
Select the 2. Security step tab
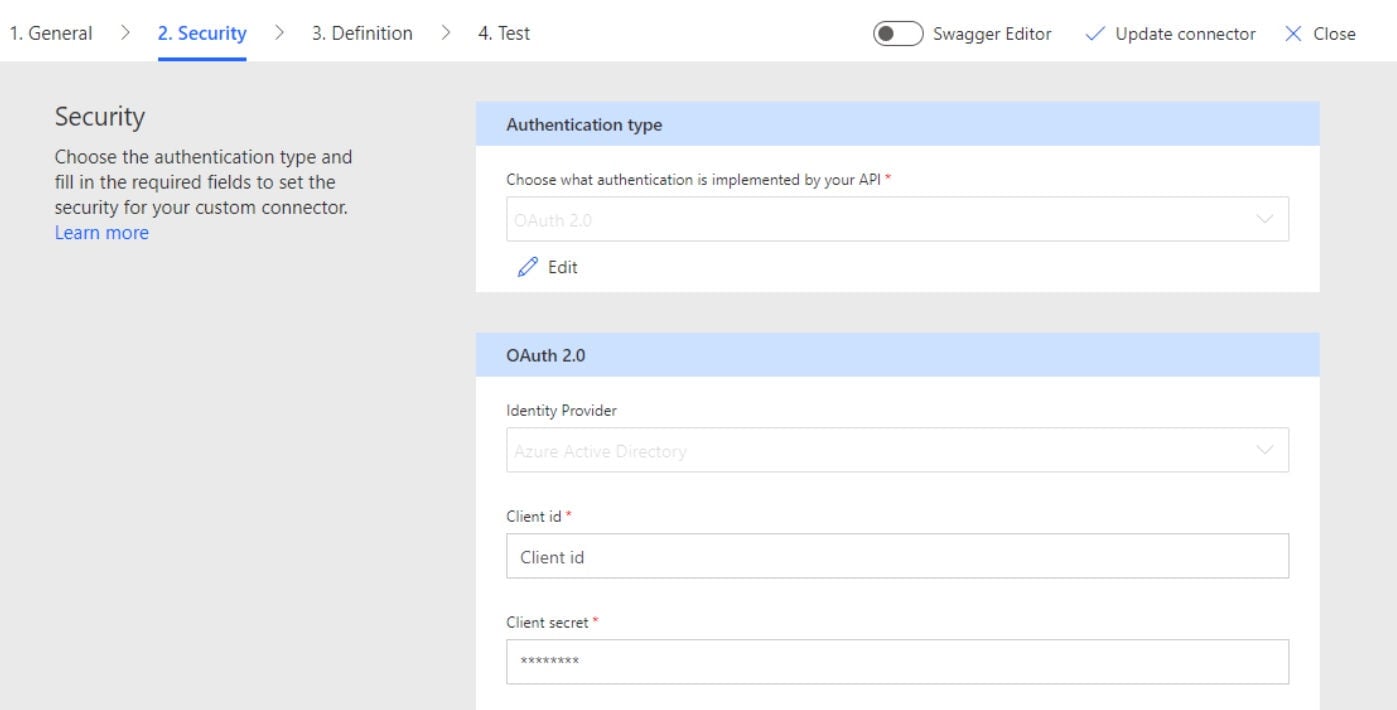pyautogui.click(x=202, y=33)
